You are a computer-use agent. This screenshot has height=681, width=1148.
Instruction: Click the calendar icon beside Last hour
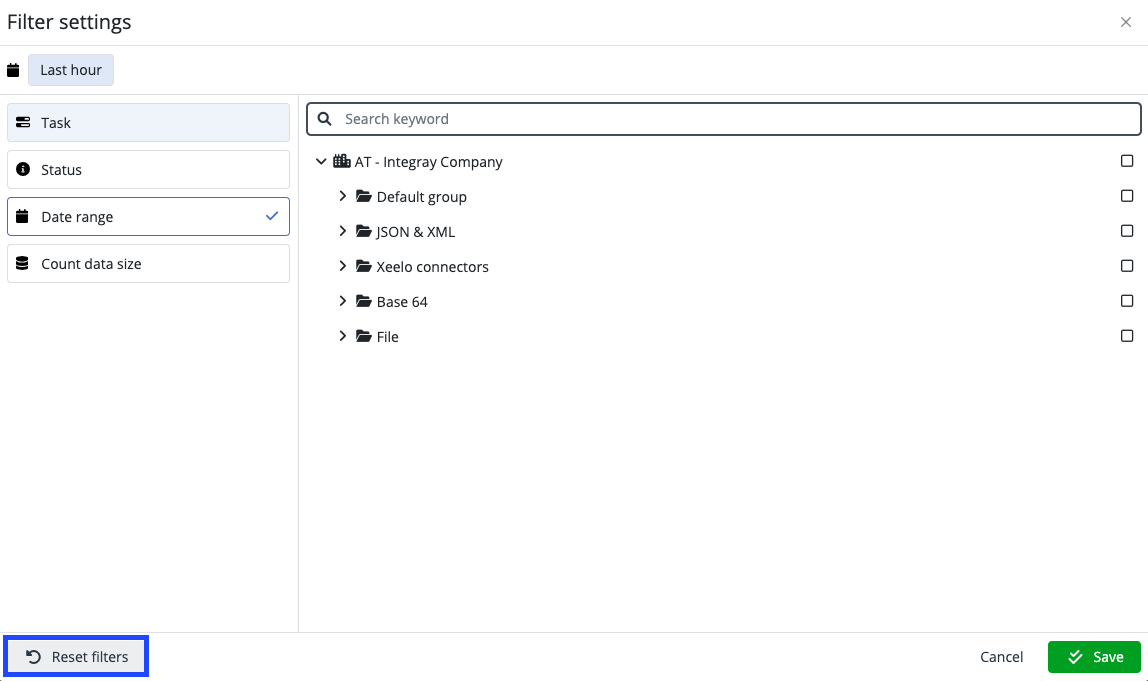click(x=13, y=69)
